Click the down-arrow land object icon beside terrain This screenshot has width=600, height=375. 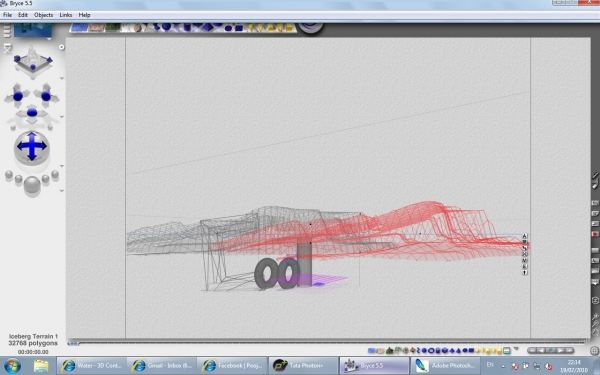(525, 272)
